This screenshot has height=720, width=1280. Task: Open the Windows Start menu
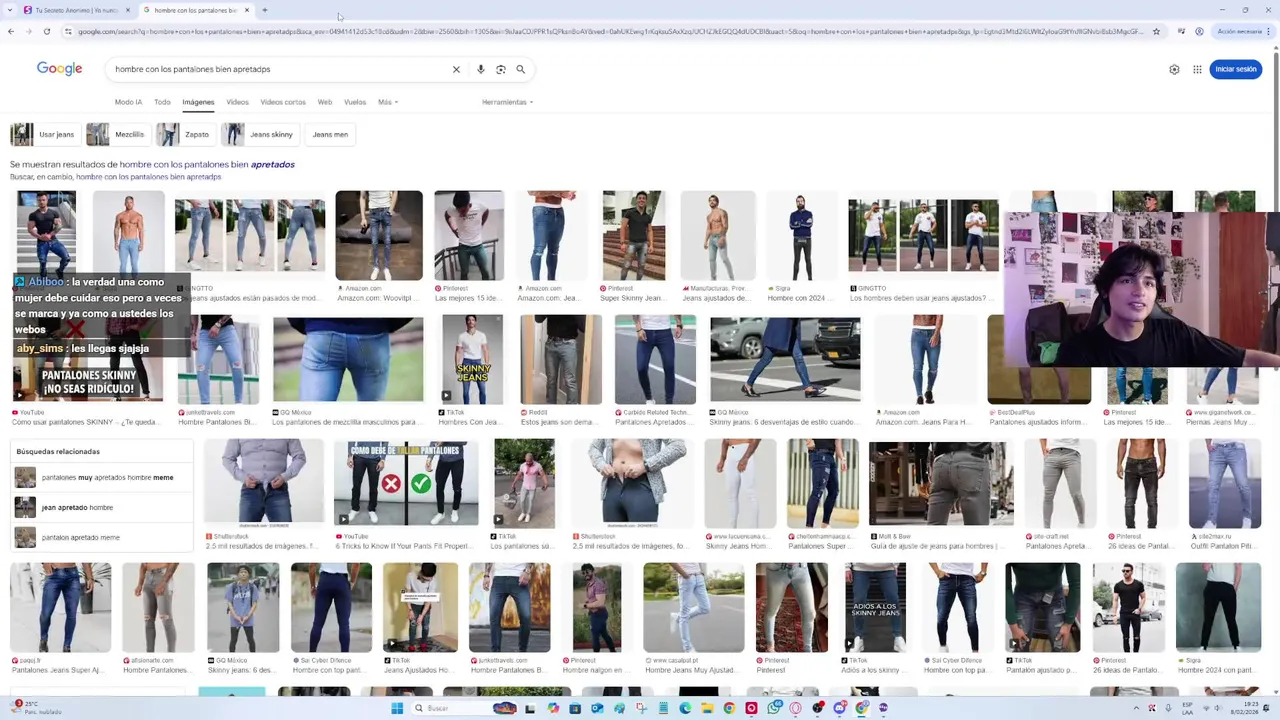397,708
